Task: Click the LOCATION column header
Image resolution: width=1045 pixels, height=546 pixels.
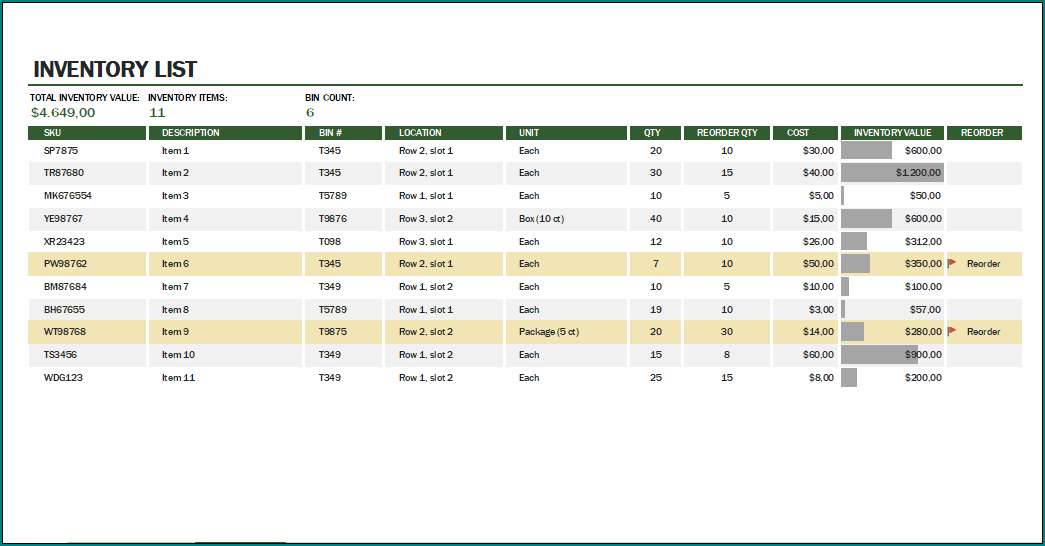Action: (420, 133)
